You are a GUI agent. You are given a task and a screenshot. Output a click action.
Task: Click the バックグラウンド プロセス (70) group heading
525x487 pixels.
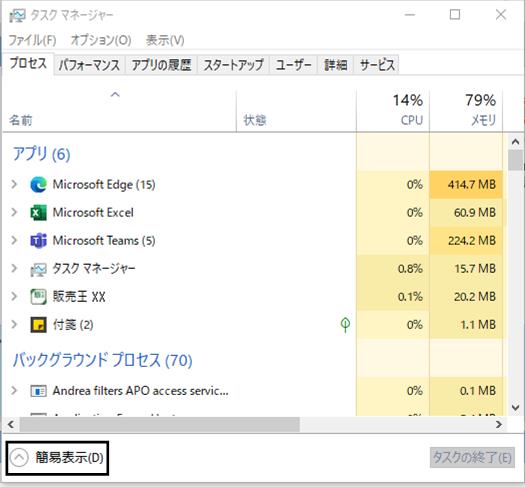click(102, 360)
